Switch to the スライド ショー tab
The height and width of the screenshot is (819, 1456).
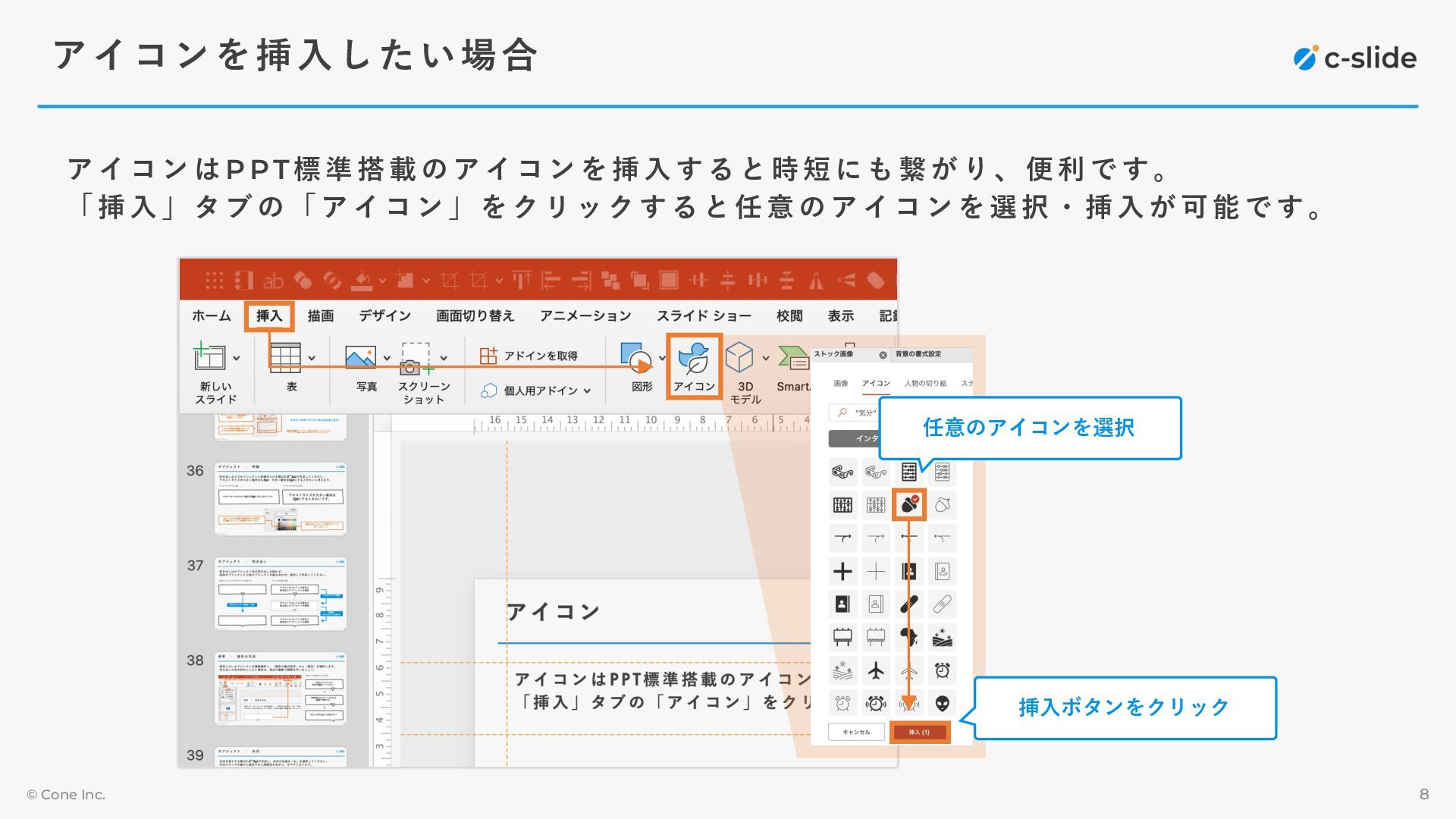[704, 315]
